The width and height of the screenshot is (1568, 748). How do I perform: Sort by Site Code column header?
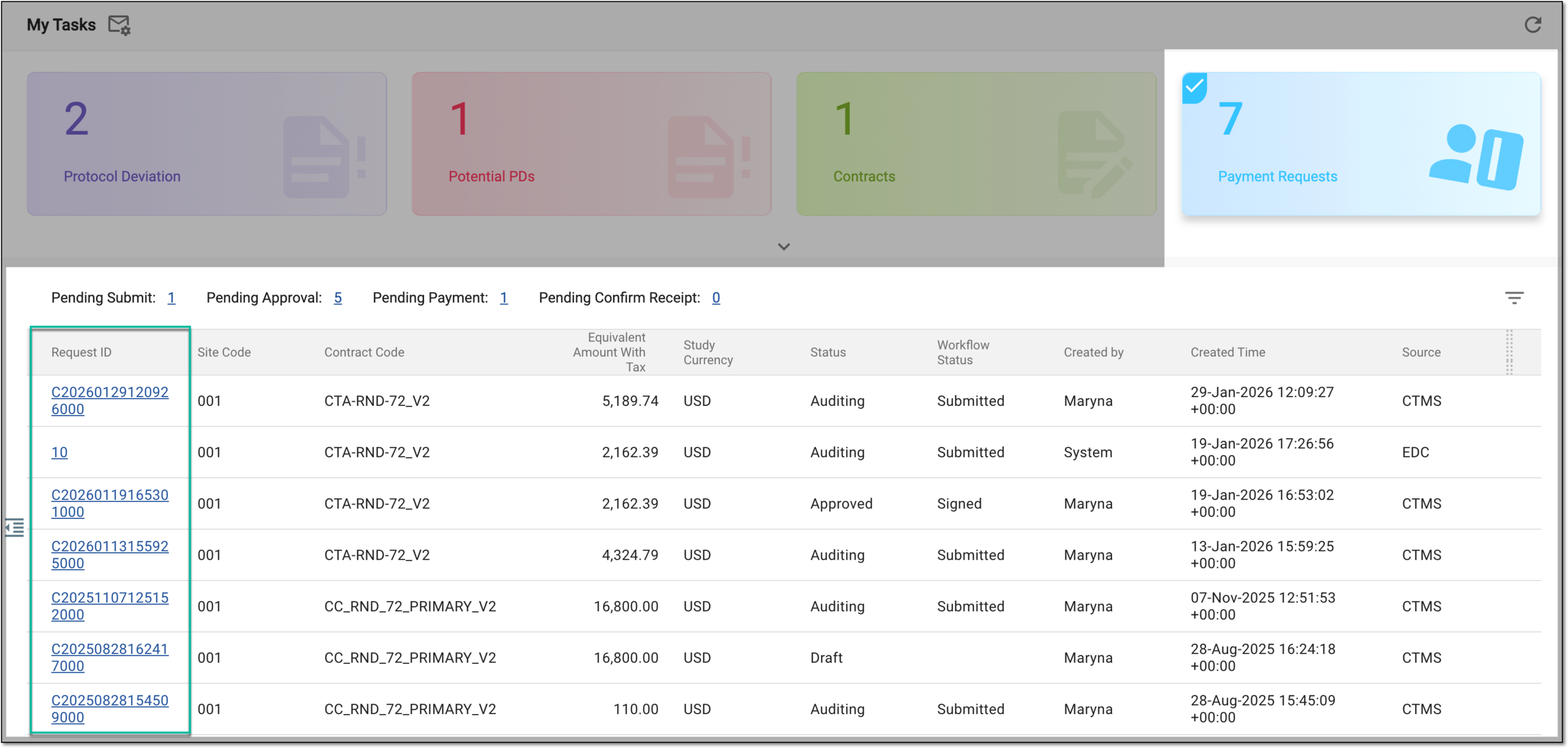pos(224,353)
